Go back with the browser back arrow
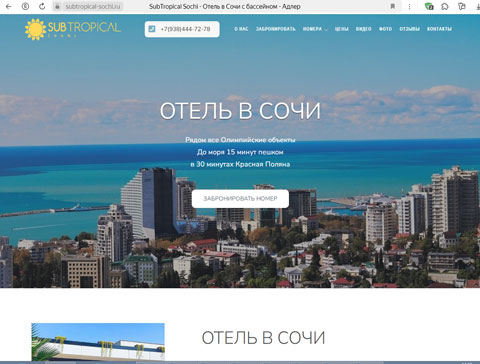 (9, 6)
